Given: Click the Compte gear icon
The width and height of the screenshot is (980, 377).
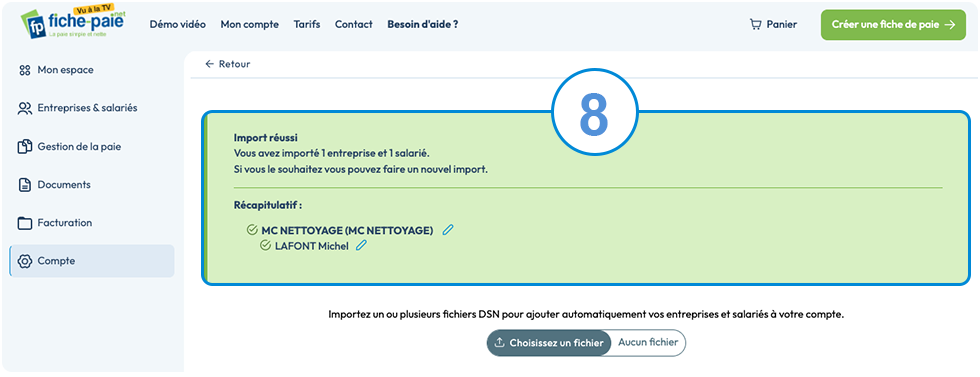Looking at the screenshot, I should (x=25, y=261).
